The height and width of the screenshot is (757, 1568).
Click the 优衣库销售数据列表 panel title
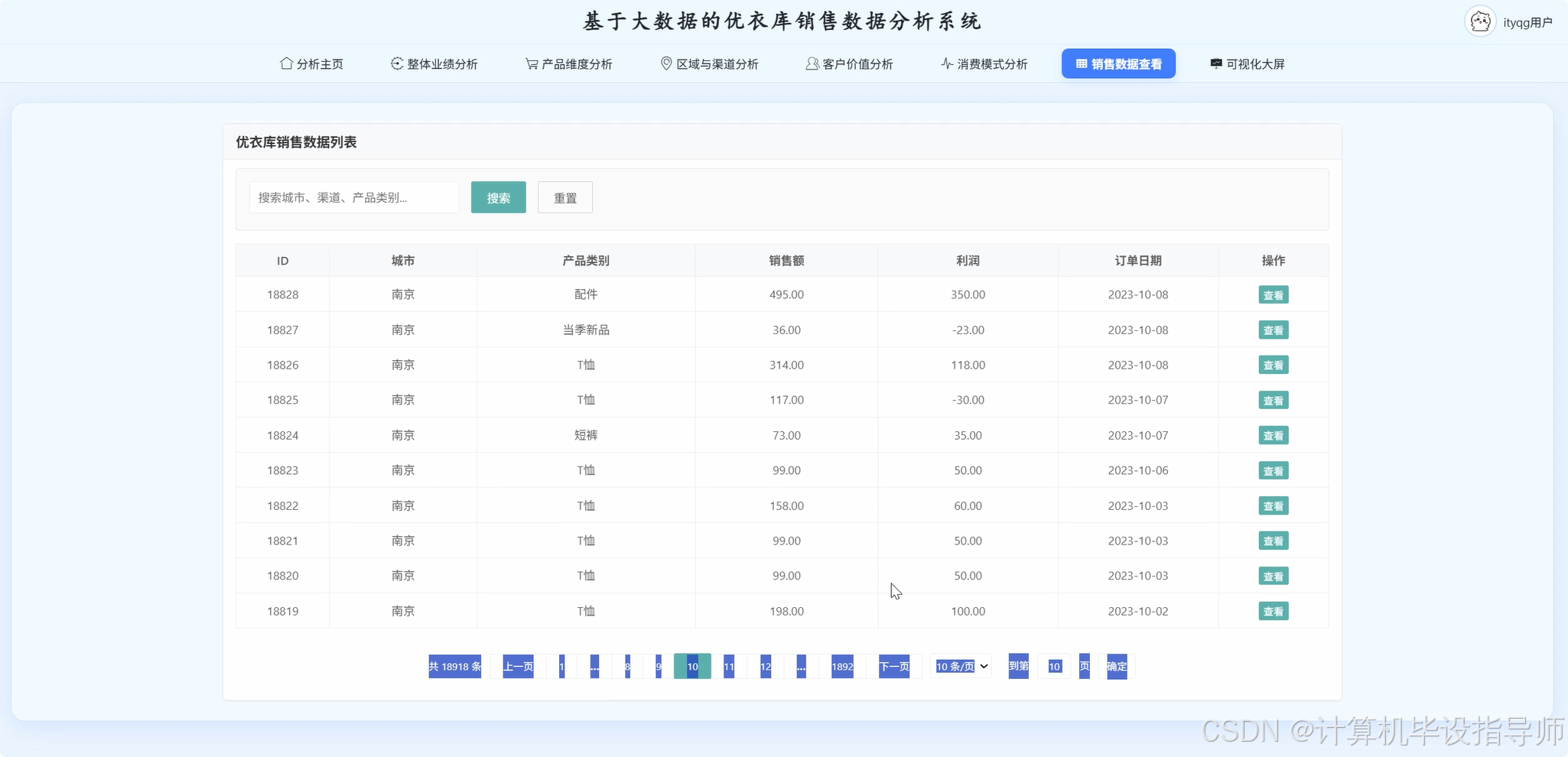pos(296,142)
